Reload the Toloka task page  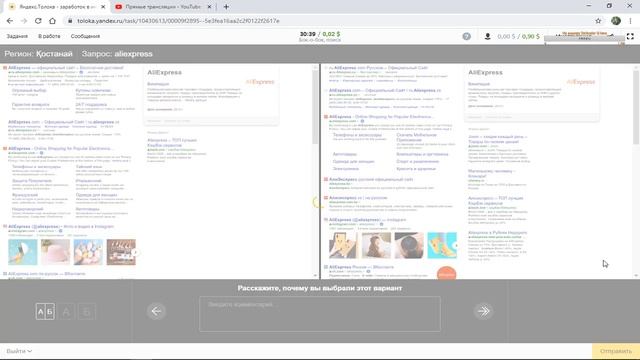pos(38,21)
